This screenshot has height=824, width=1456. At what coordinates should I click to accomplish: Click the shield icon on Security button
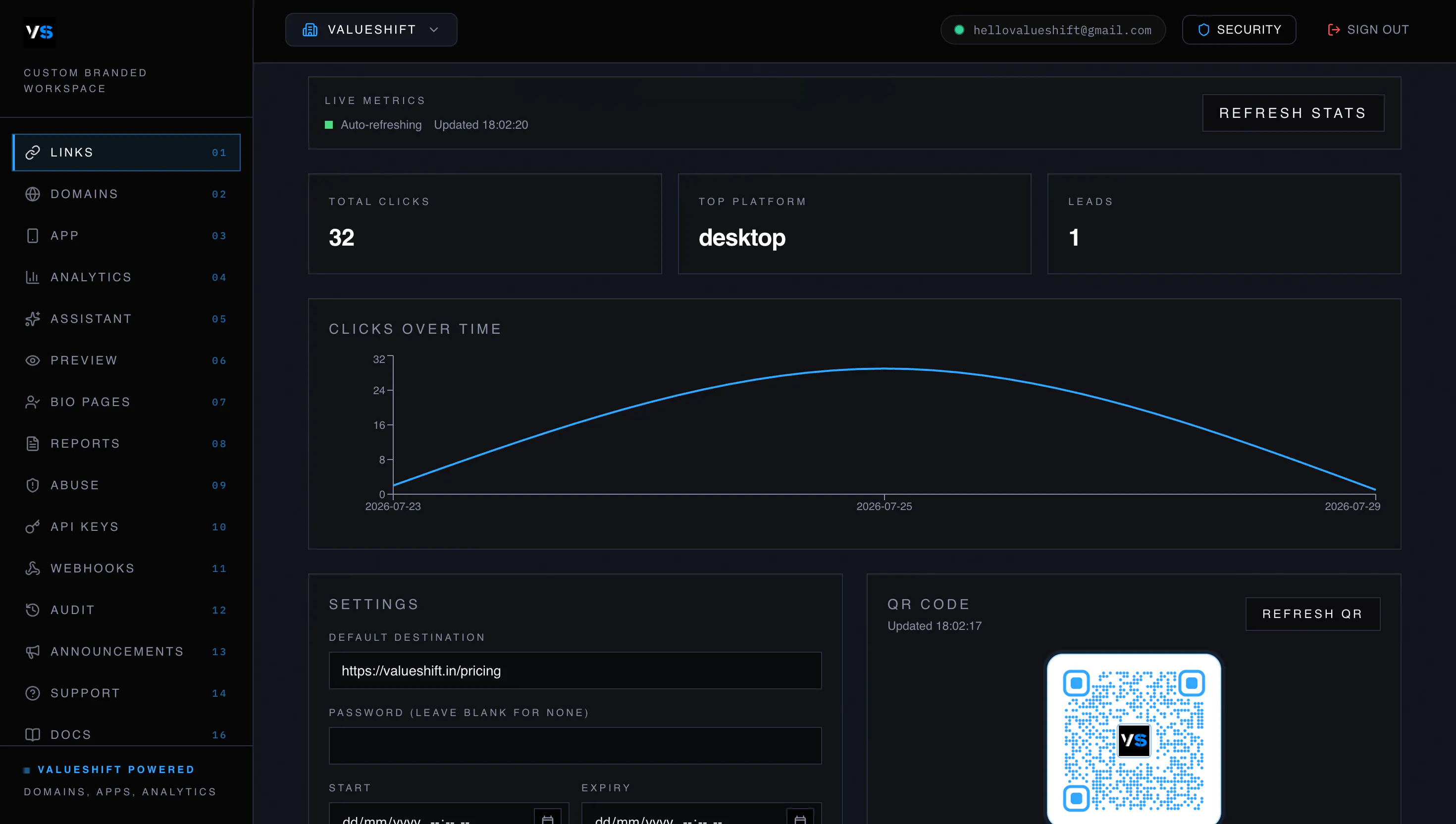1203,29
